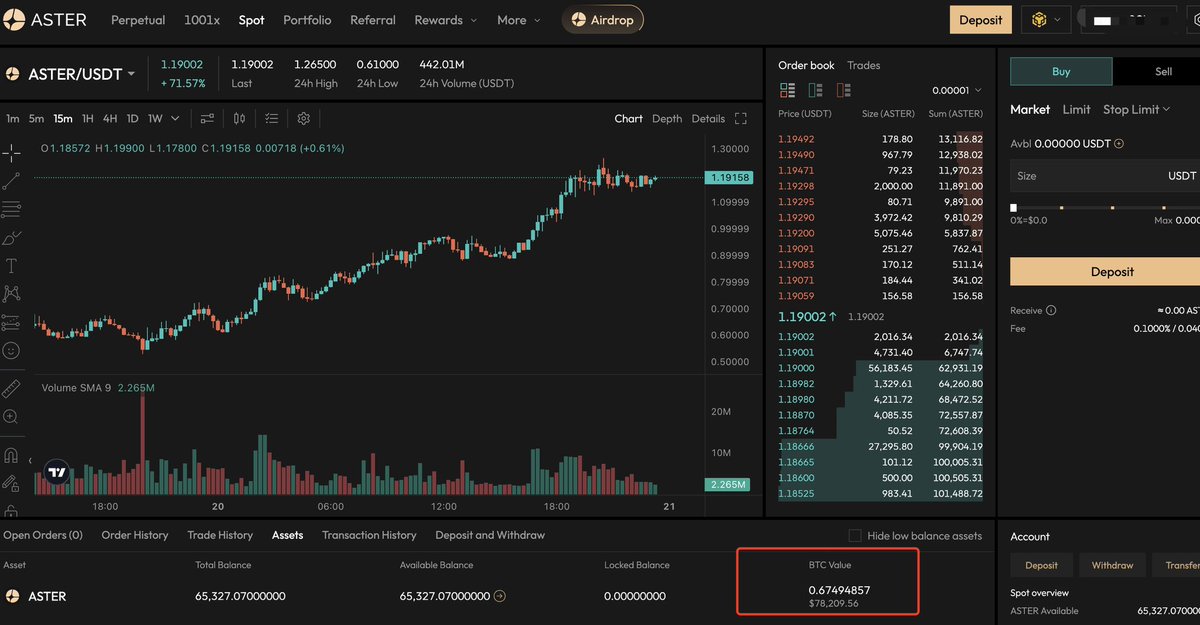Open the Trade History tab

coord(220,535)
